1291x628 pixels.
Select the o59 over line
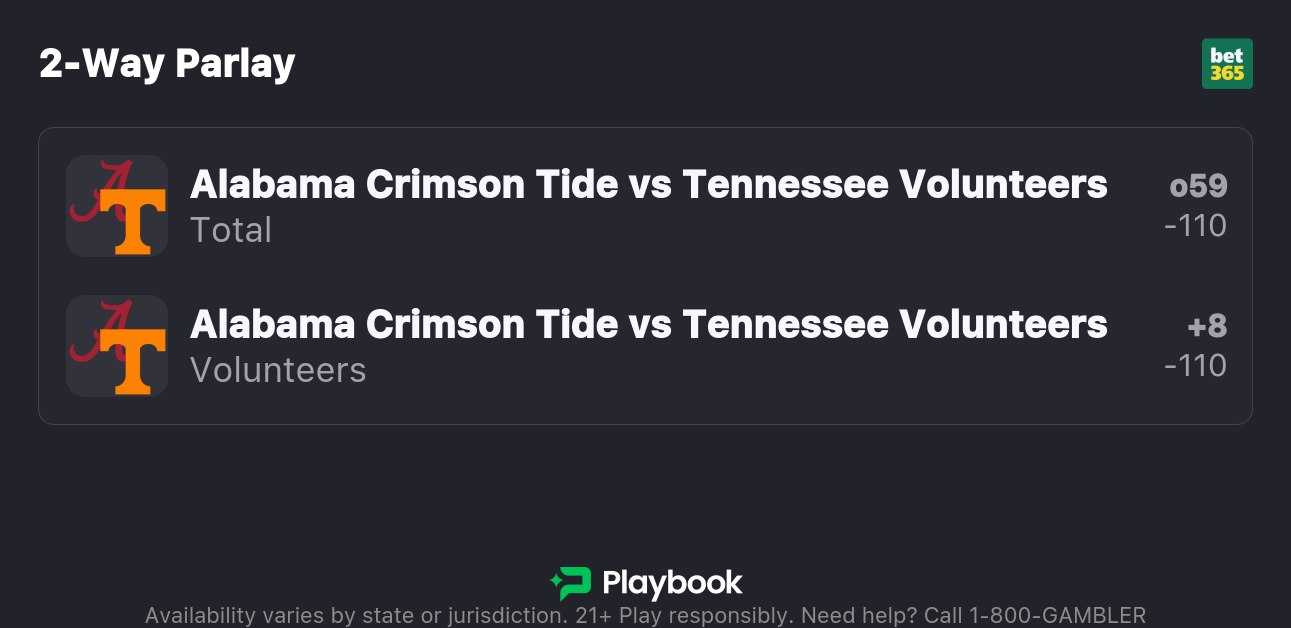point(1198,186)
